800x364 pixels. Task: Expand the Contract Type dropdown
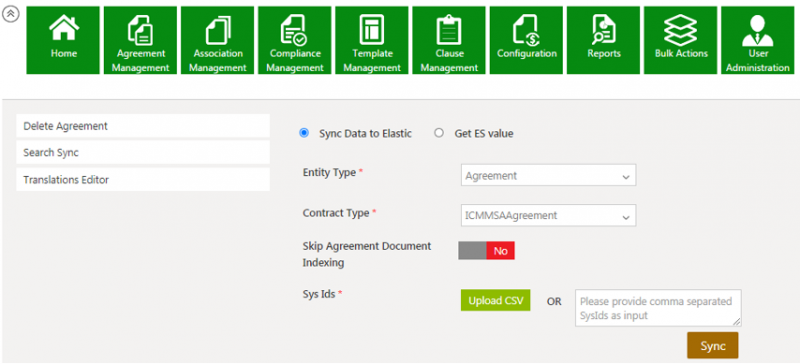point(548,215)
